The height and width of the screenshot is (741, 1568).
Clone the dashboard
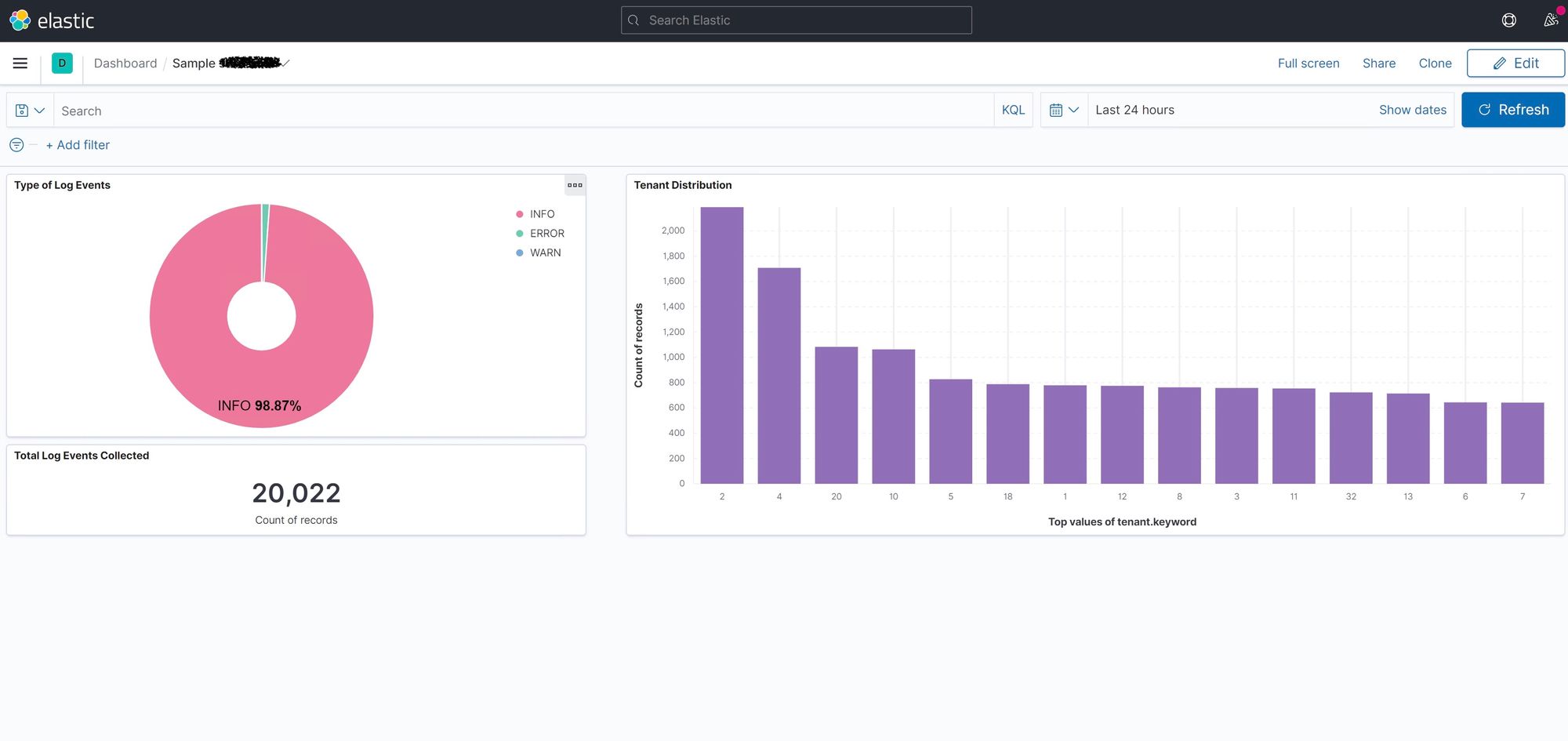[1435, 64]
